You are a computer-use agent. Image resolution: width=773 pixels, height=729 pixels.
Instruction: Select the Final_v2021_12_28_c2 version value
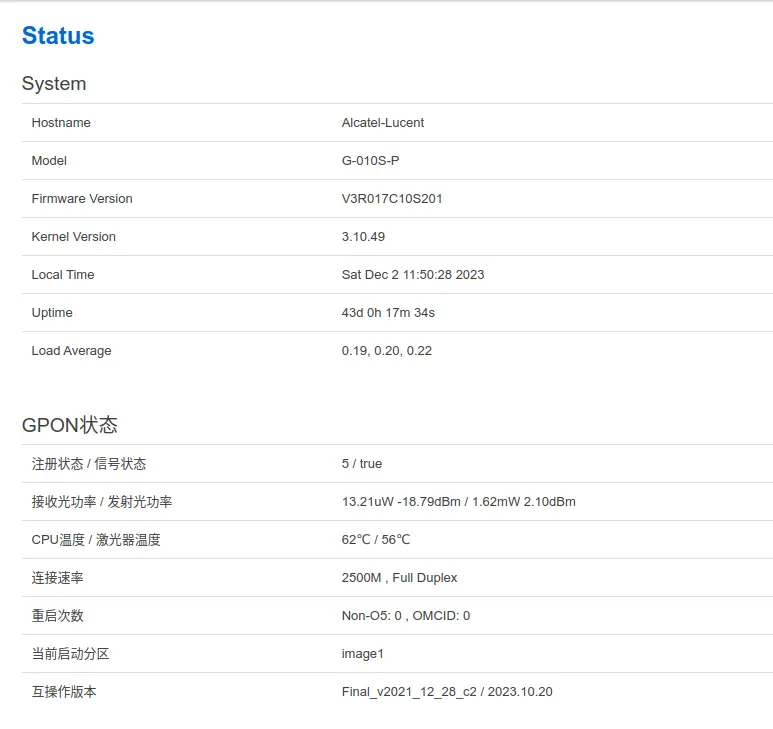pyautogui.click(x=409, y=692)
